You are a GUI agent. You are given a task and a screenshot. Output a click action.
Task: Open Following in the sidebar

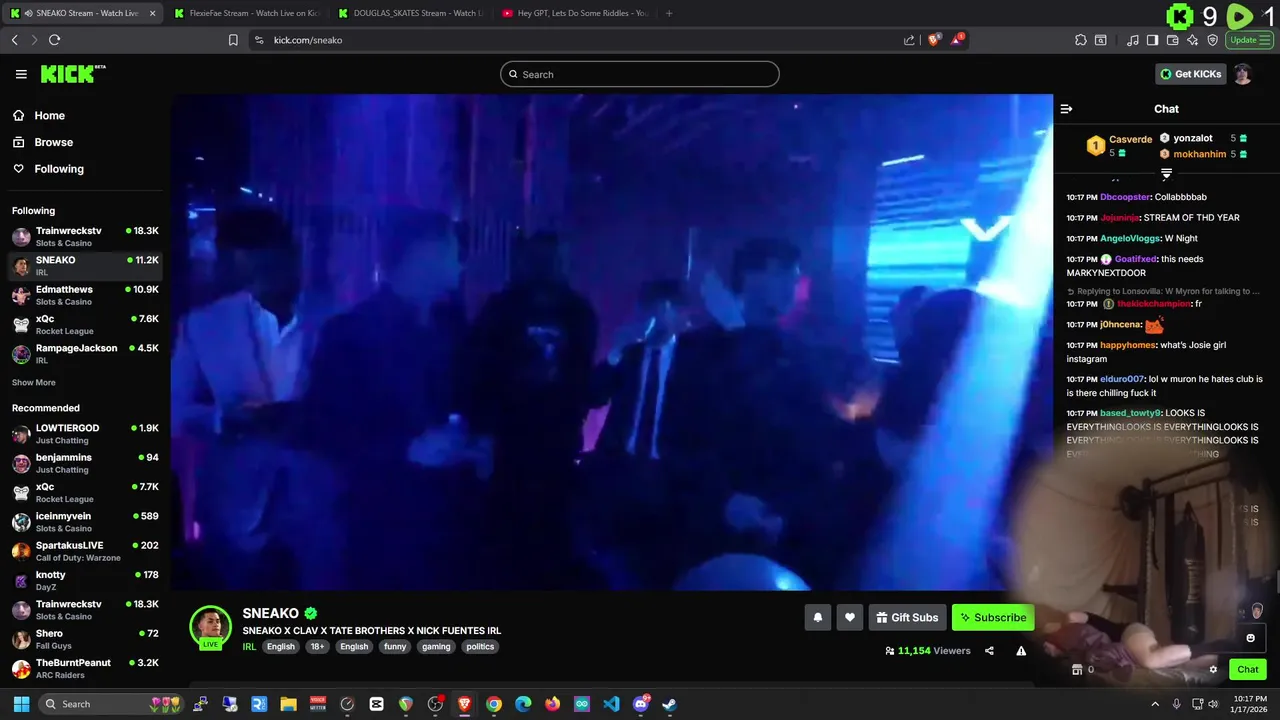coord(49,169)
